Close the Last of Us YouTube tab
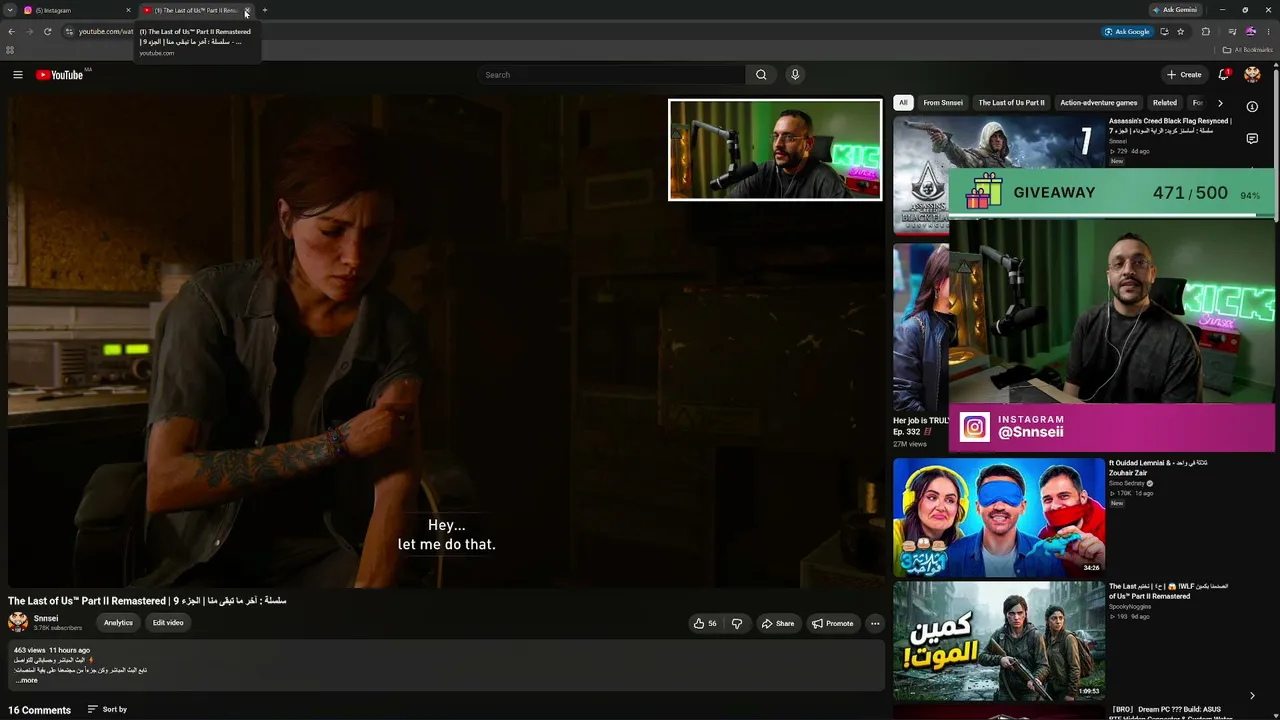Screen dimensions: 1280x720 tap(247, 10)
